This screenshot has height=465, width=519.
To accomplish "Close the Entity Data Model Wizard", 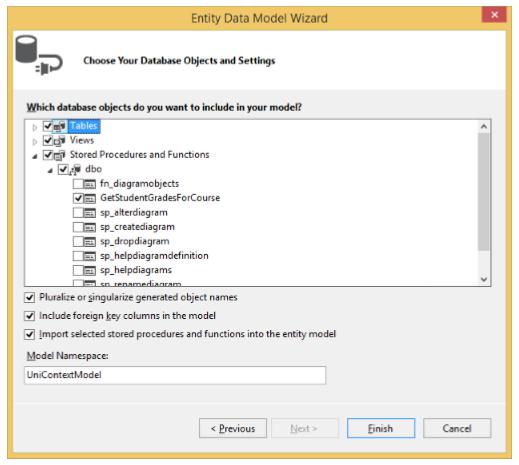I will pos(494,15).
